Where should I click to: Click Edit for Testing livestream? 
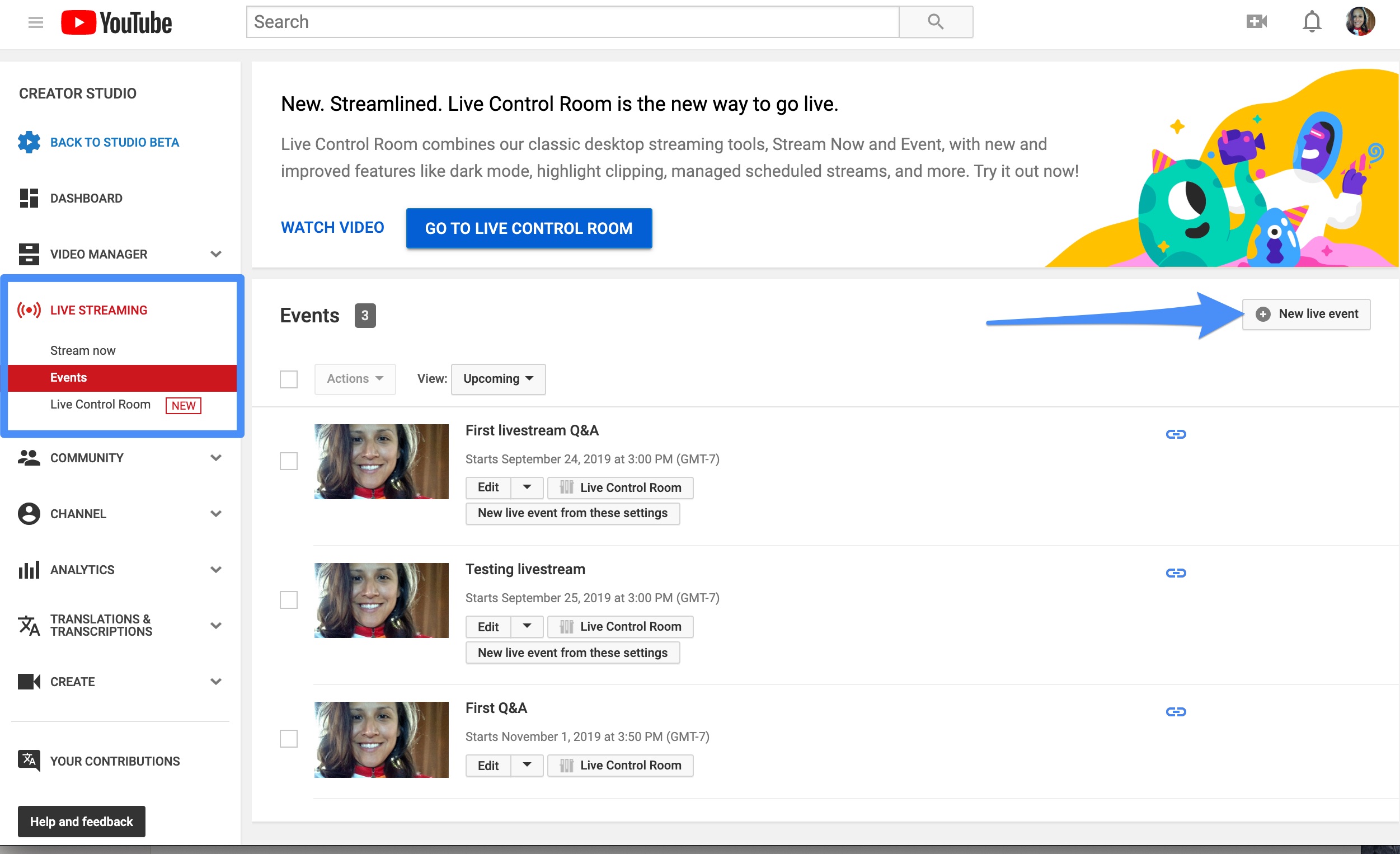click(488, 626)
